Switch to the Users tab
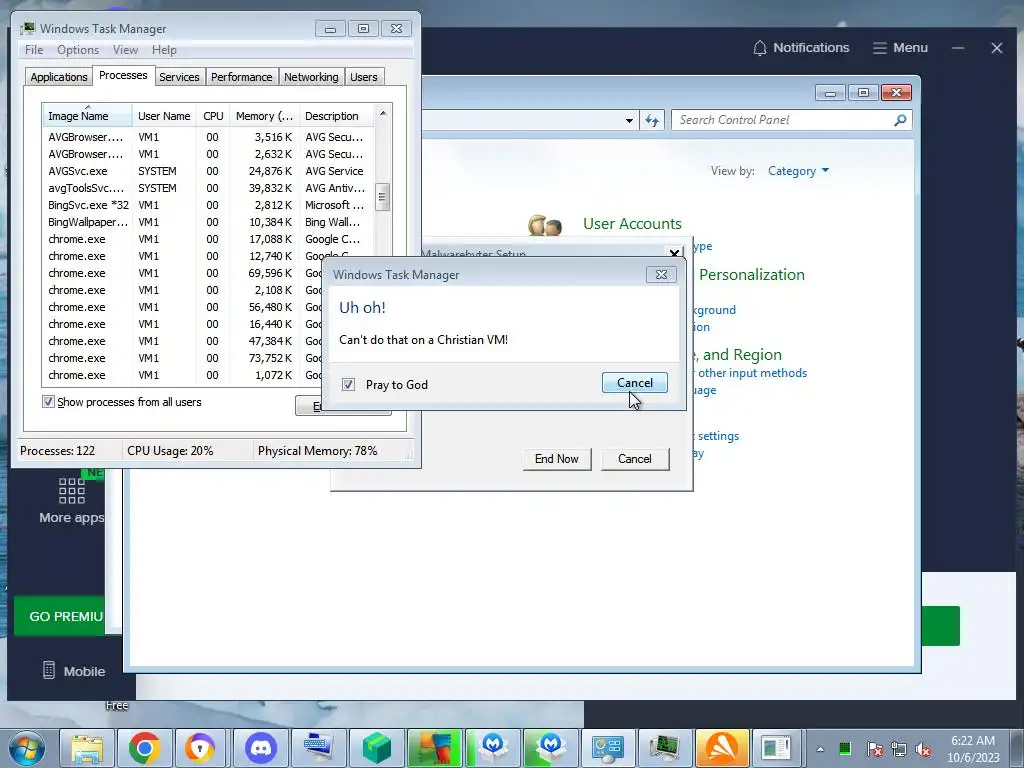The image size is (1024, 768). (364, 77)
